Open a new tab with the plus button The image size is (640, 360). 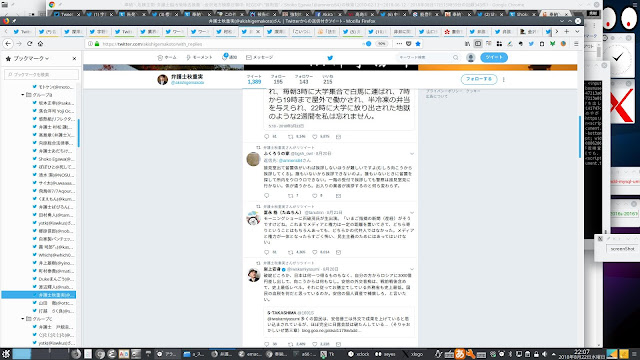(567, 31)
